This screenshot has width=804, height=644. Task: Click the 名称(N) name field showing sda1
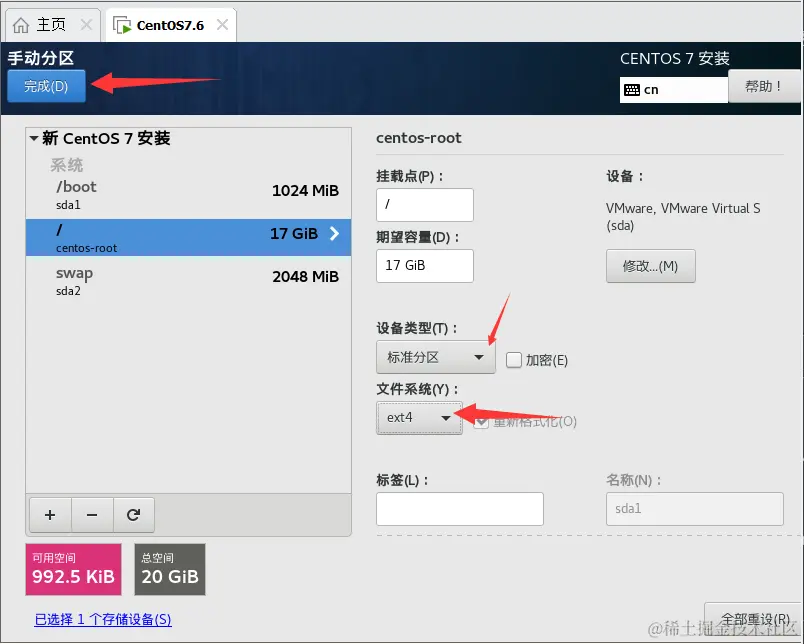[x=695, y=509]
